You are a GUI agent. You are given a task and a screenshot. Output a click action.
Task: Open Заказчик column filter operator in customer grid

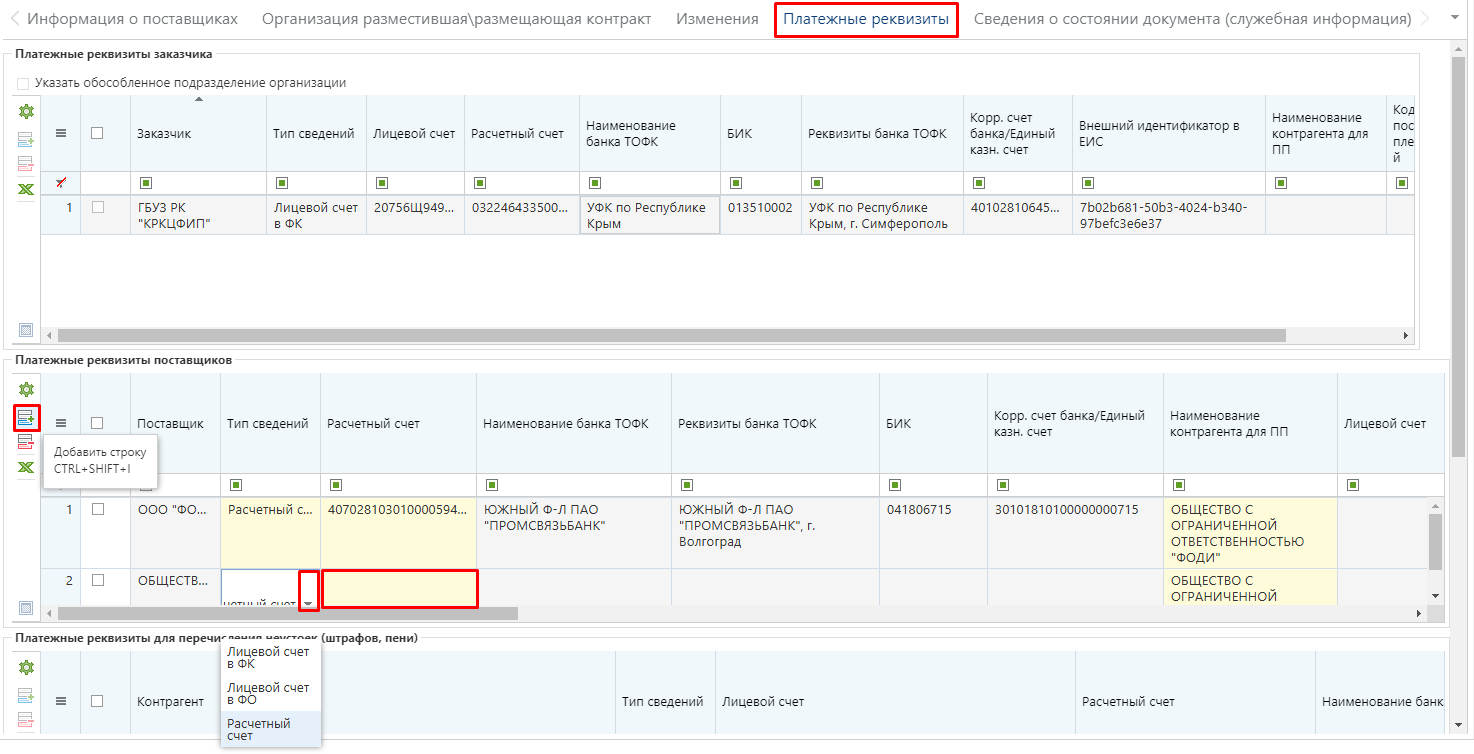pyautogui.click(x=145, y=183)
